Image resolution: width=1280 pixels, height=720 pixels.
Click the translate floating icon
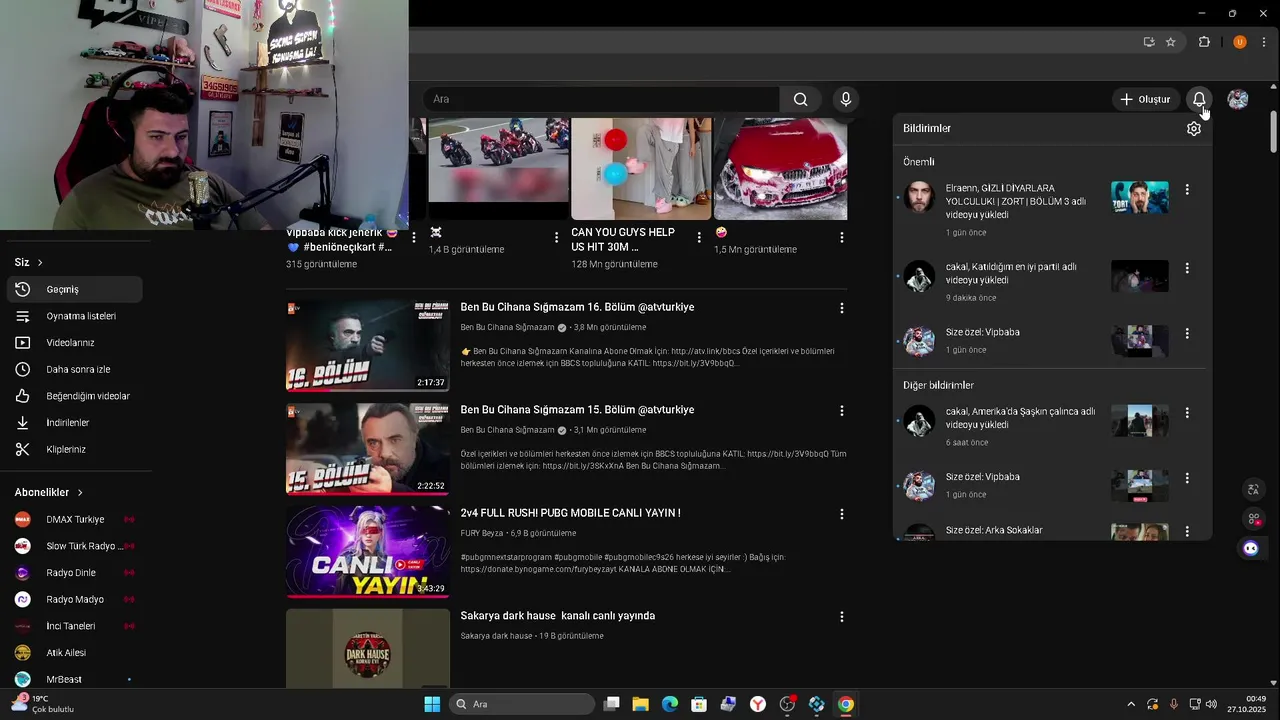(1253, 489)
